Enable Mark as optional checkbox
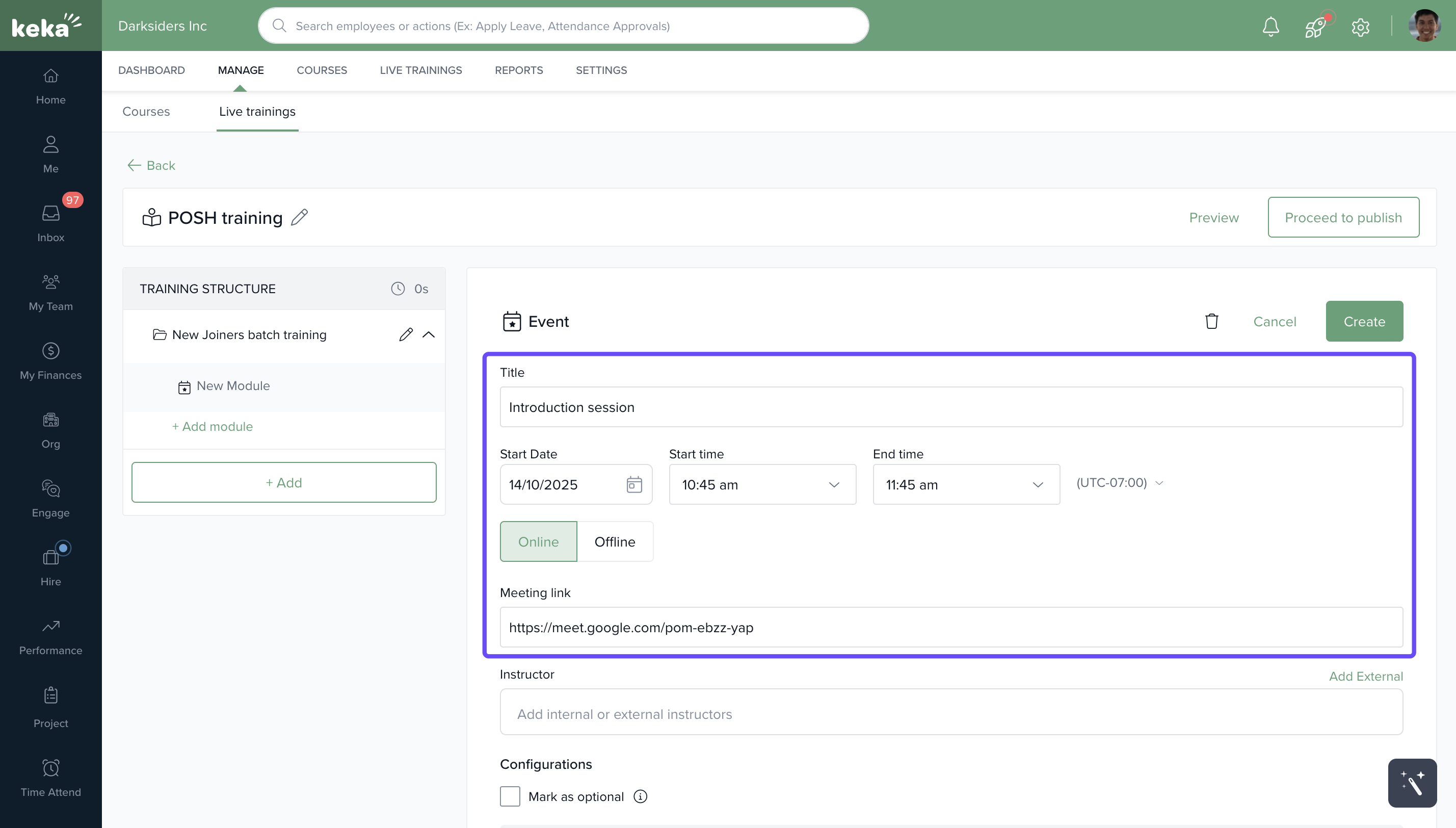Image resolution: width=1456 pixels, height=828 pixels. click(x=510, y=796)
